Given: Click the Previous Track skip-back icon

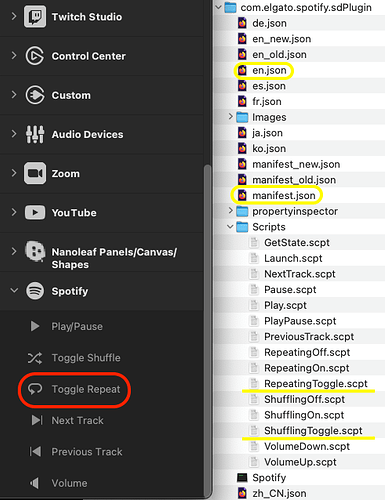Looking at the screenshot, I should [35, 452].
